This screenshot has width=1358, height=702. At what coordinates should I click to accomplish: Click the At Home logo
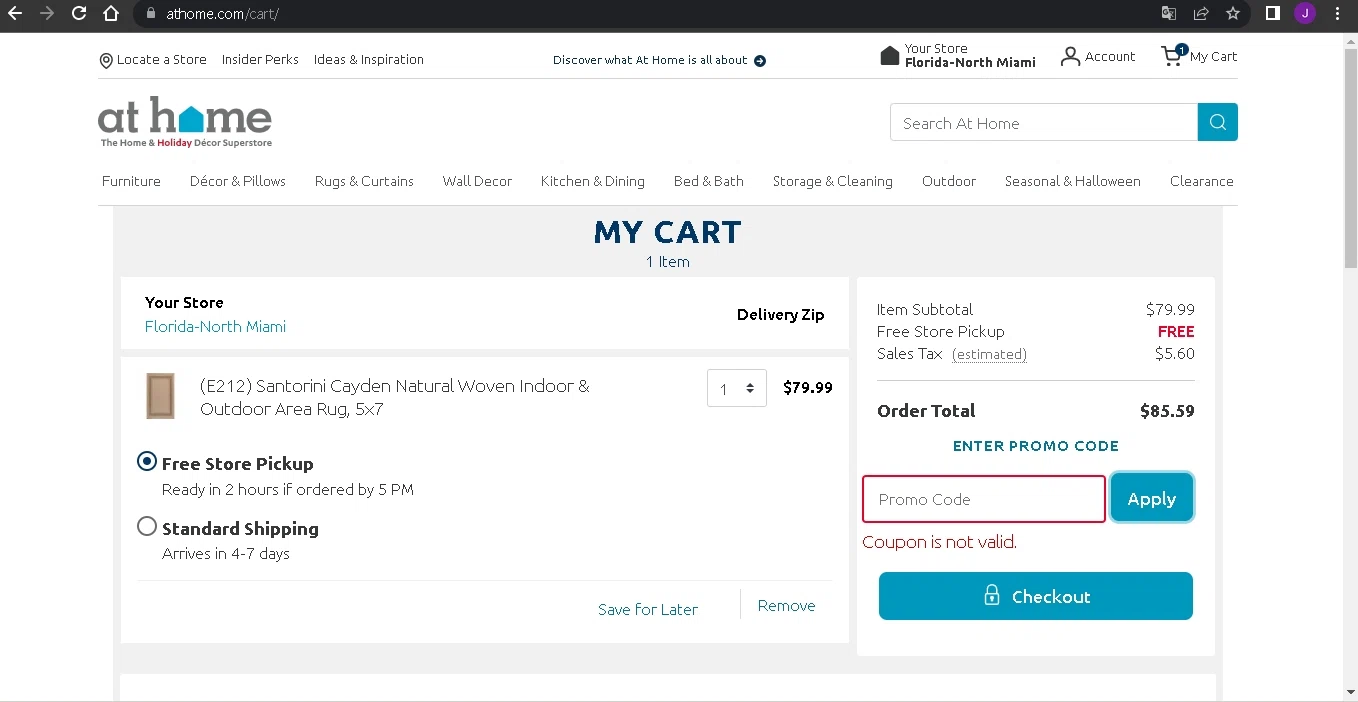tap(185, 122)
